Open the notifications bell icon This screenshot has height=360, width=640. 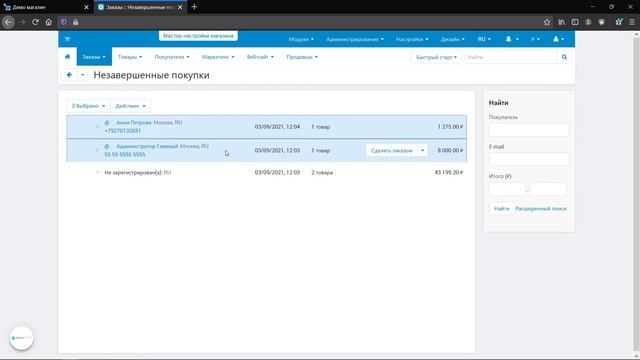508,39
